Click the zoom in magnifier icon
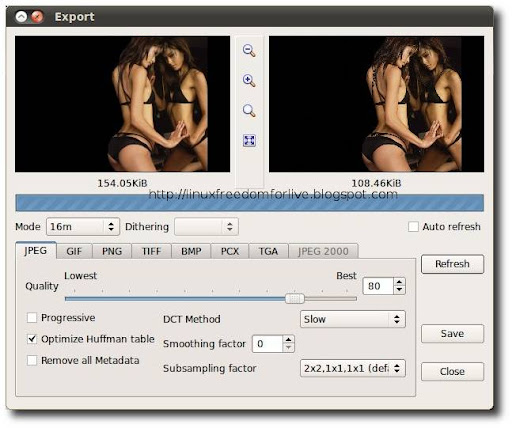Viewport: 512px width, 428px height. click(x=249, y=81)
